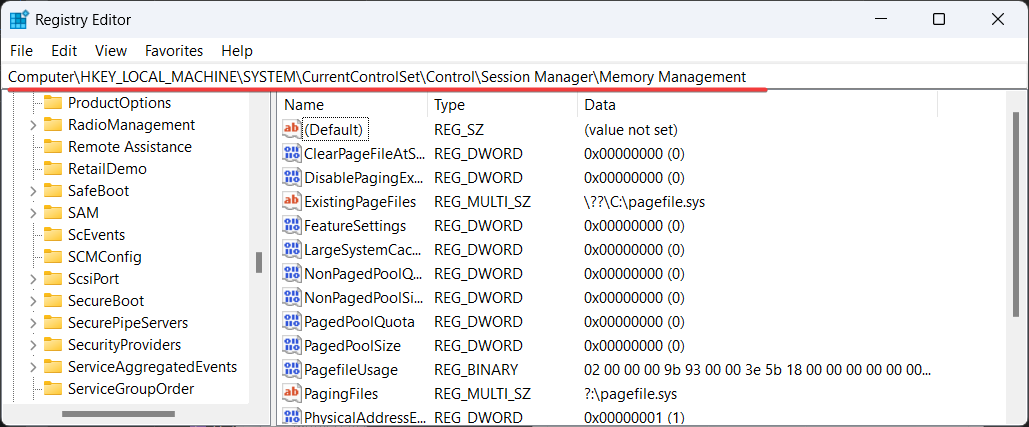Open the Help menu

237,51
